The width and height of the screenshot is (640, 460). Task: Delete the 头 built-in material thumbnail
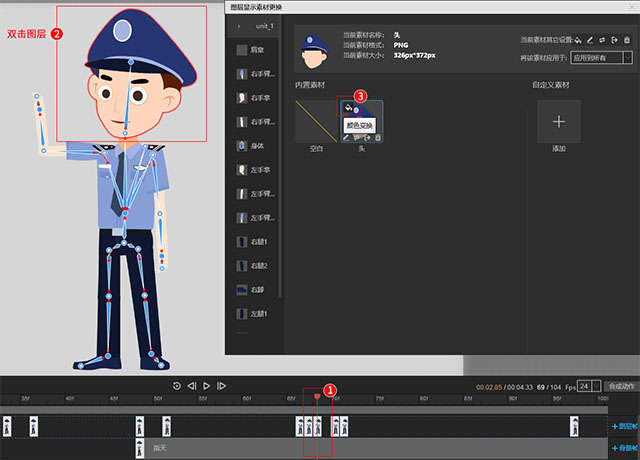377,137
